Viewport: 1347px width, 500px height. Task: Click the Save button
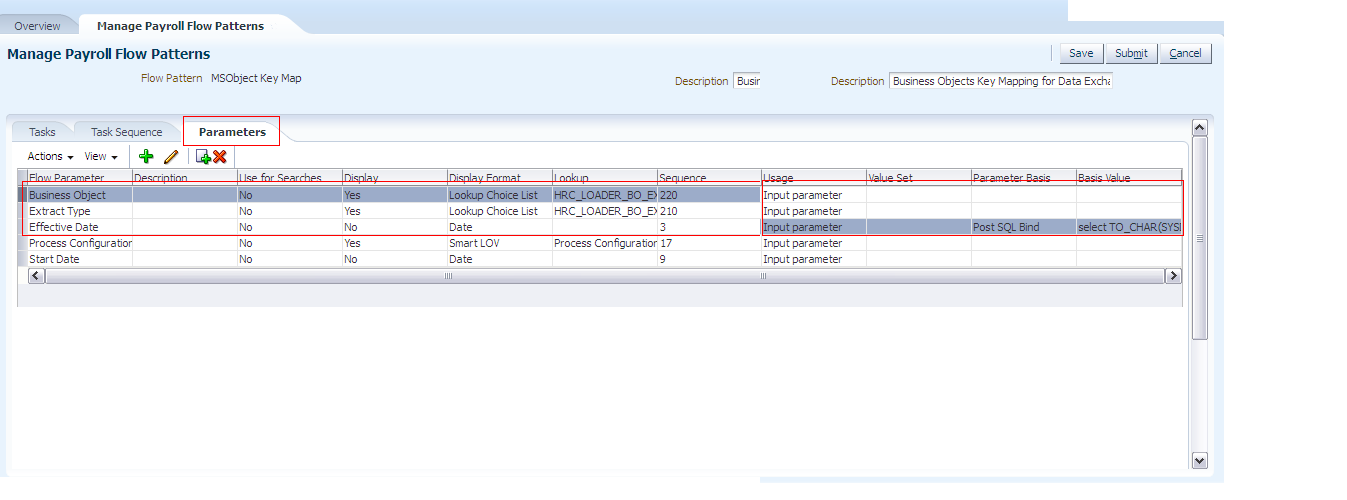(1081, 53)
